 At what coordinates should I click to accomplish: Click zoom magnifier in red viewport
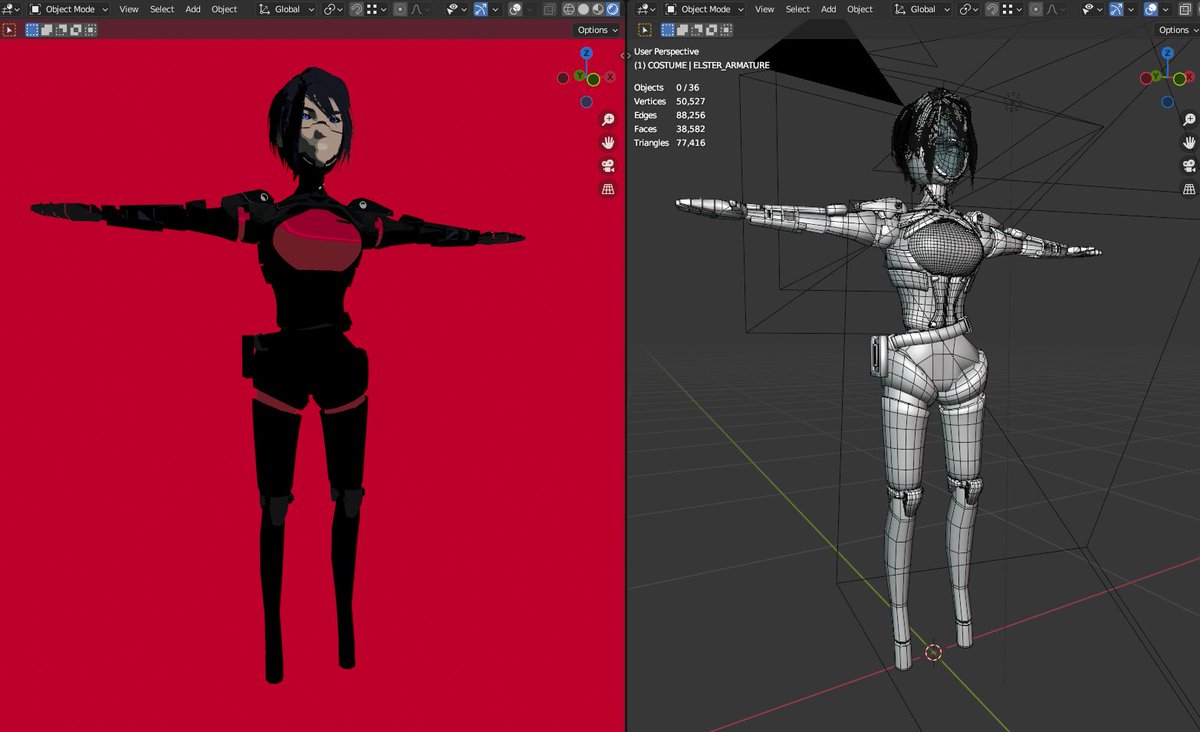click(608, 120)
